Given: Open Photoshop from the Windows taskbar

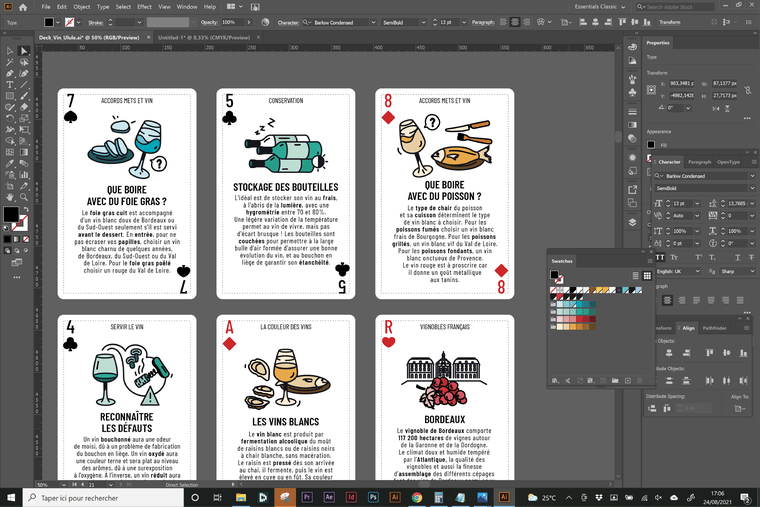Looking at the screenshot, I should tap(373, 497).
